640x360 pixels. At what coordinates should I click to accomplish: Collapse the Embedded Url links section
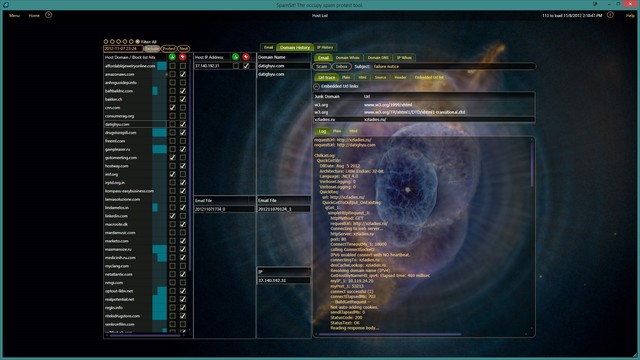click(316, 87)
